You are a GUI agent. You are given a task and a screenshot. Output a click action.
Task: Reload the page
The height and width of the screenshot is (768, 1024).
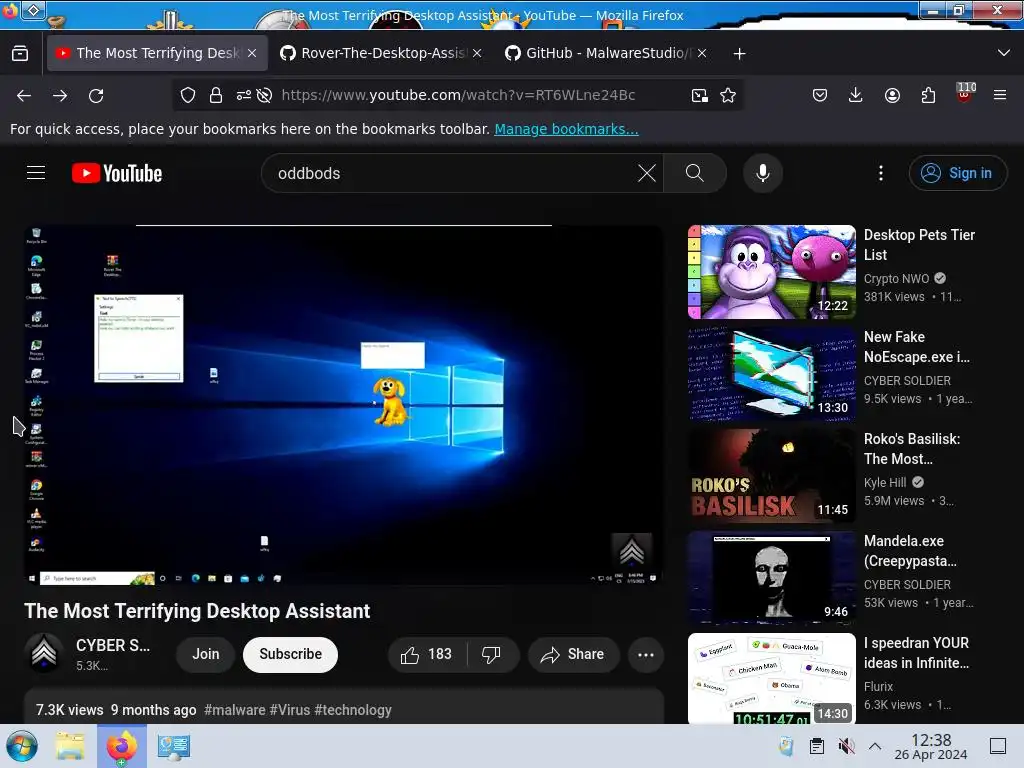pyautogui.click(x=96, y=95)
